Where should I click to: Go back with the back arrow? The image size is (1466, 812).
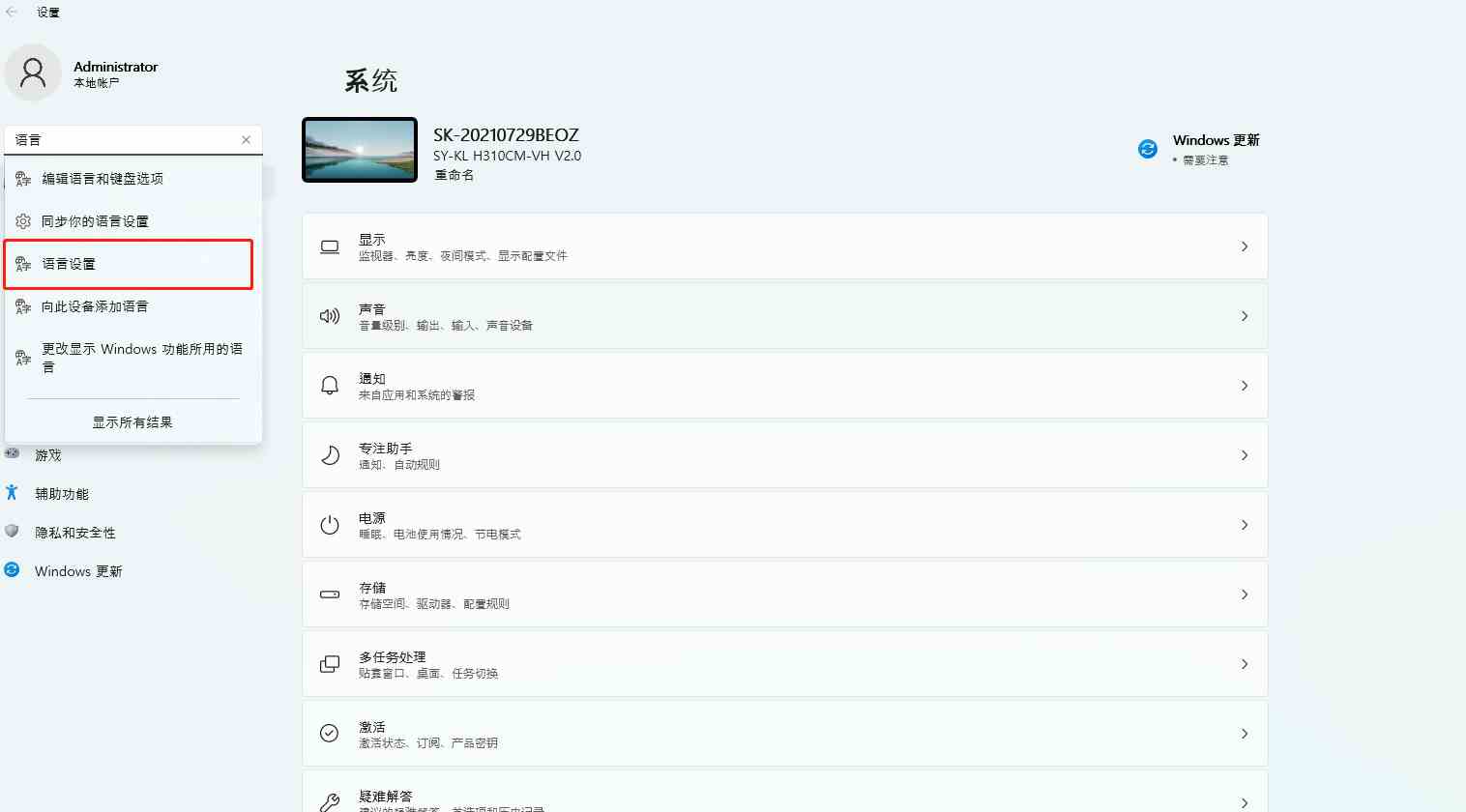[12, 12]
